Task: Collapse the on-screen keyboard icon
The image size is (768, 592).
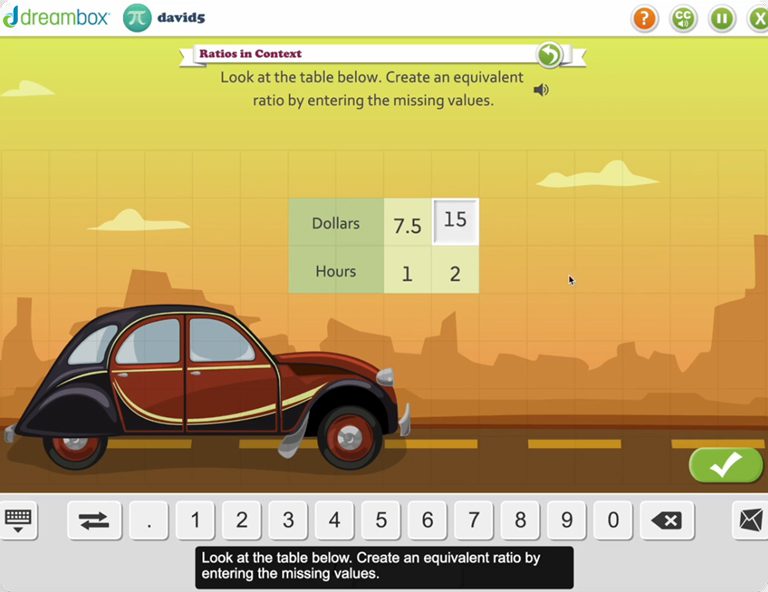Action: pos(19,520)
